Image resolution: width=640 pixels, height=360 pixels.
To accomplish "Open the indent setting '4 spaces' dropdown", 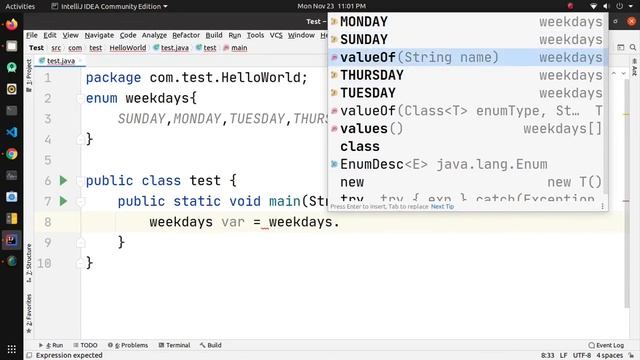I will point(609,356).
